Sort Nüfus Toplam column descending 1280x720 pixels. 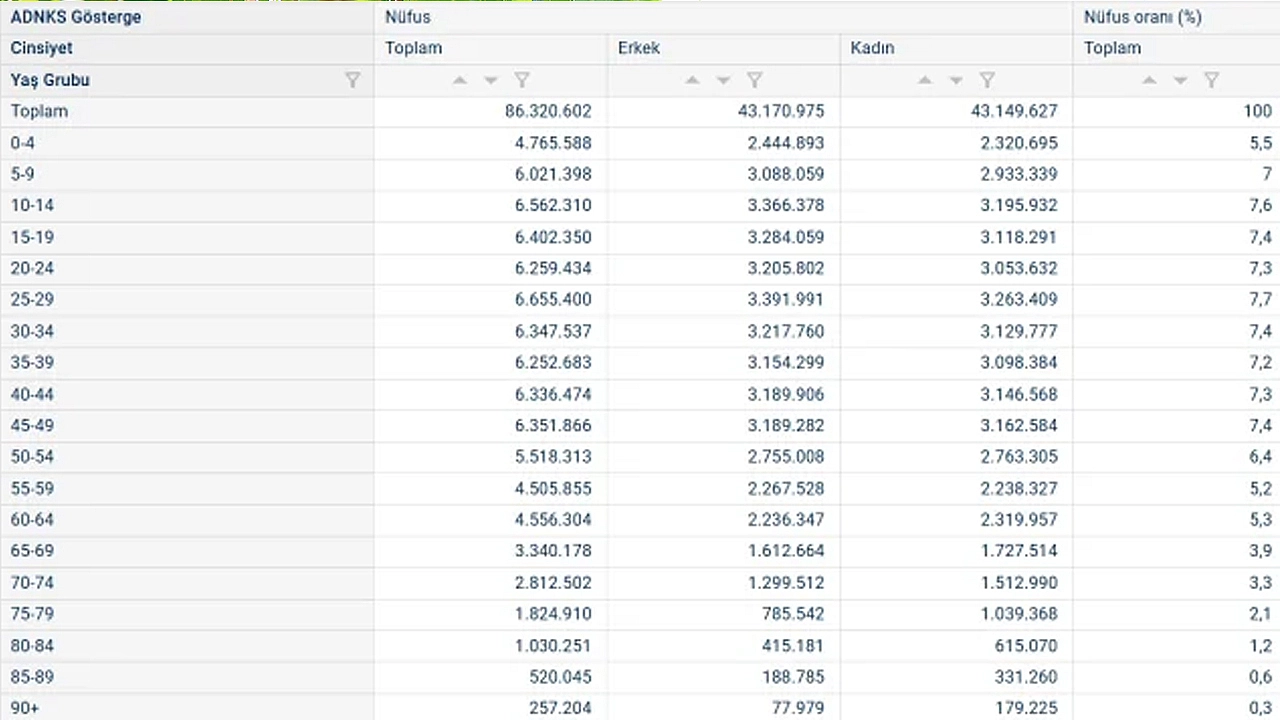click(490, 80)
